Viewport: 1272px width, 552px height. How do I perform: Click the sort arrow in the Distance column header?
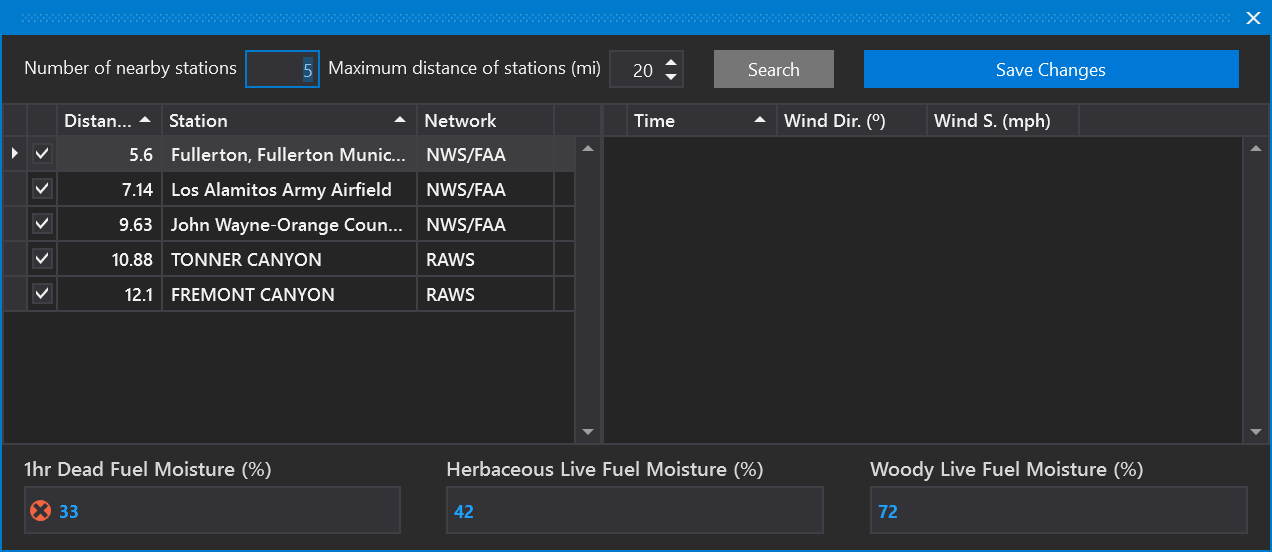(145, 120)
